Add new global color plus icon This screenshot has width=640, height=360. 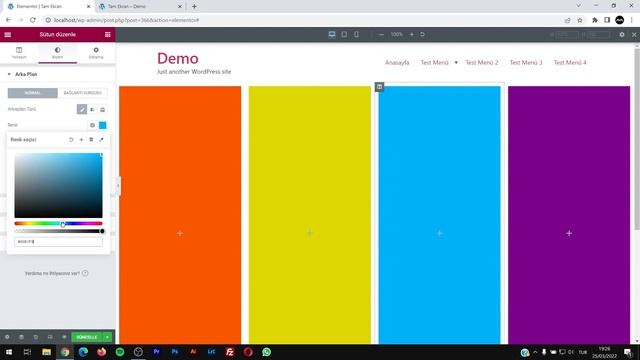pyautogui.click(x=81, y=140)
